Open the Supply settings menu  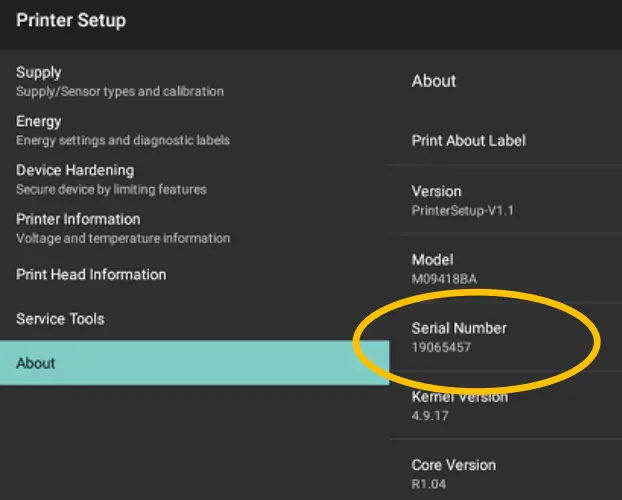coord(120,81)
